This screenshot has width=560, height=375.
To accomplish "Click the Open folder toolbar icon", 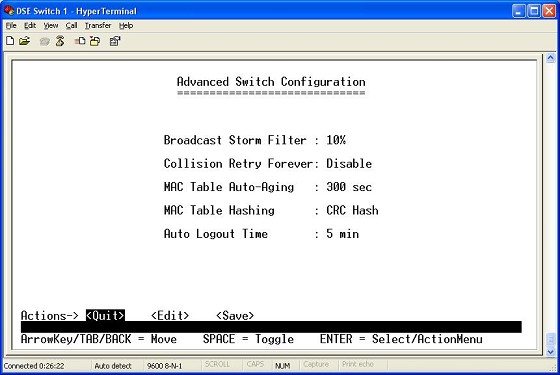I will pyautogui.click(x=24, y=41).
